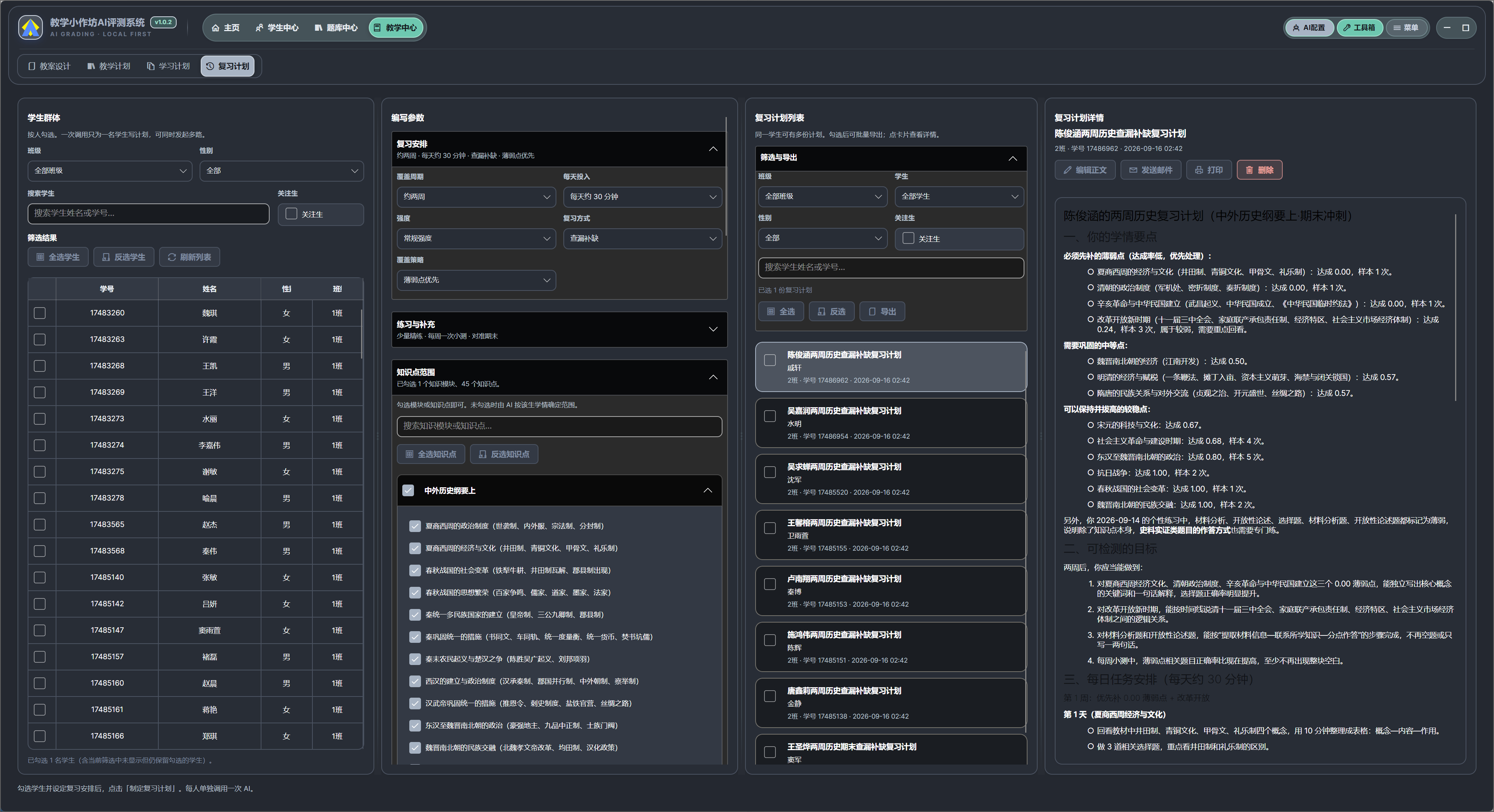Viewport: 1494px width, 812px height.
Task: Click the 全选学生 button
Action: coord(58,257)
